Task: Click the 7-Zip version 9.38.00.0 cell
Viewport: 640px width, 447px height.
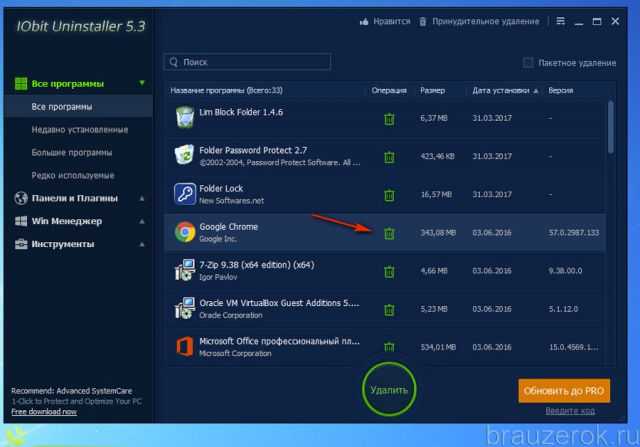Action: pyautogui.click(x=565, y=271)
